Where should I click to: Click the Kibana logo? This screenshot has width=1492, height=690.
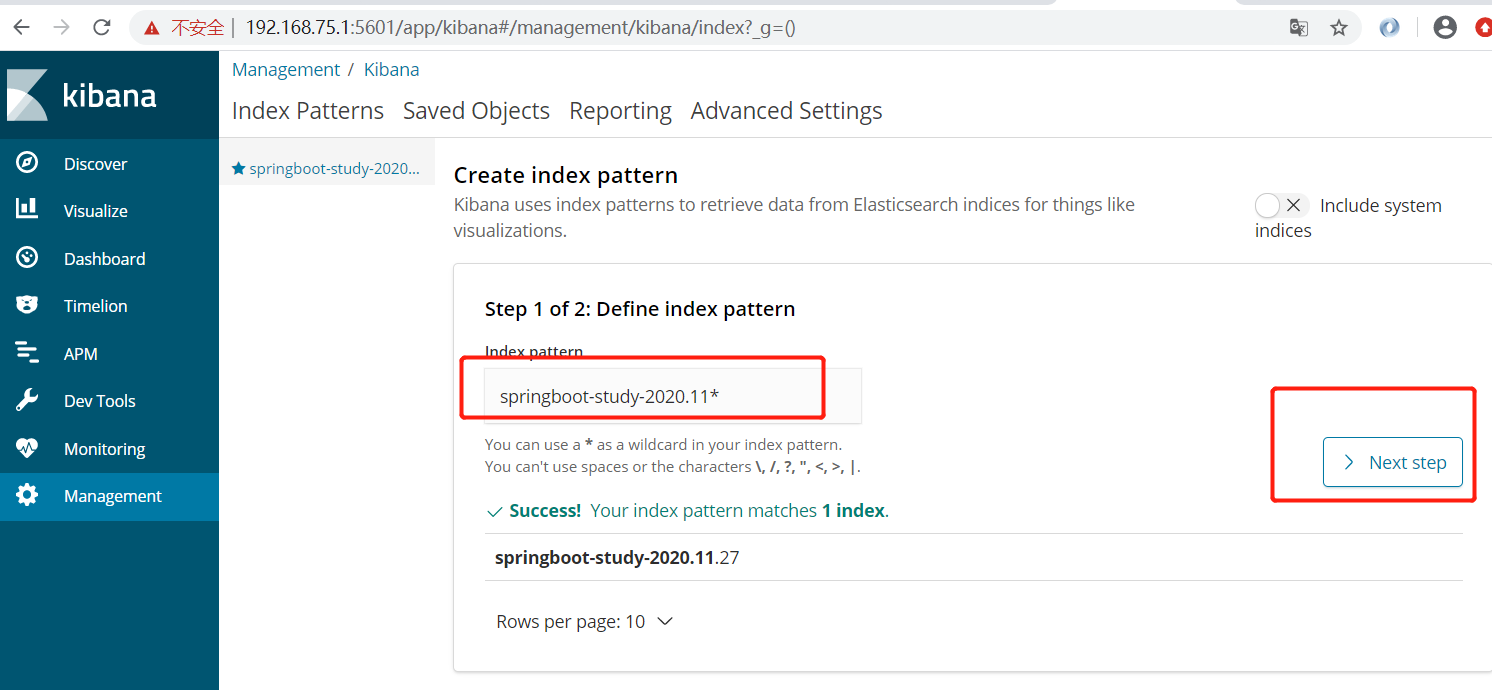pos(82,94)
